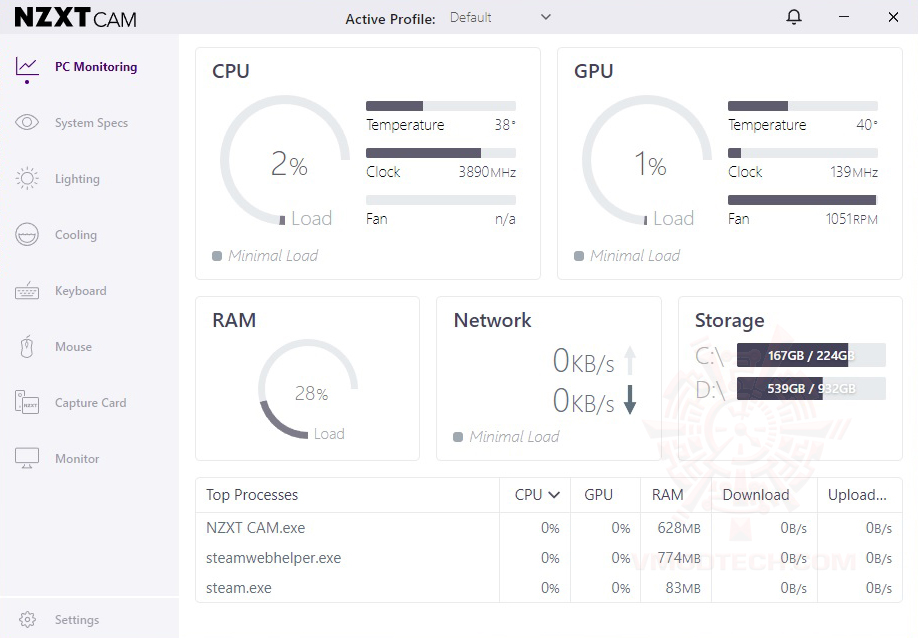Click the Download column header
918x638 pixels.
(755, 495)
